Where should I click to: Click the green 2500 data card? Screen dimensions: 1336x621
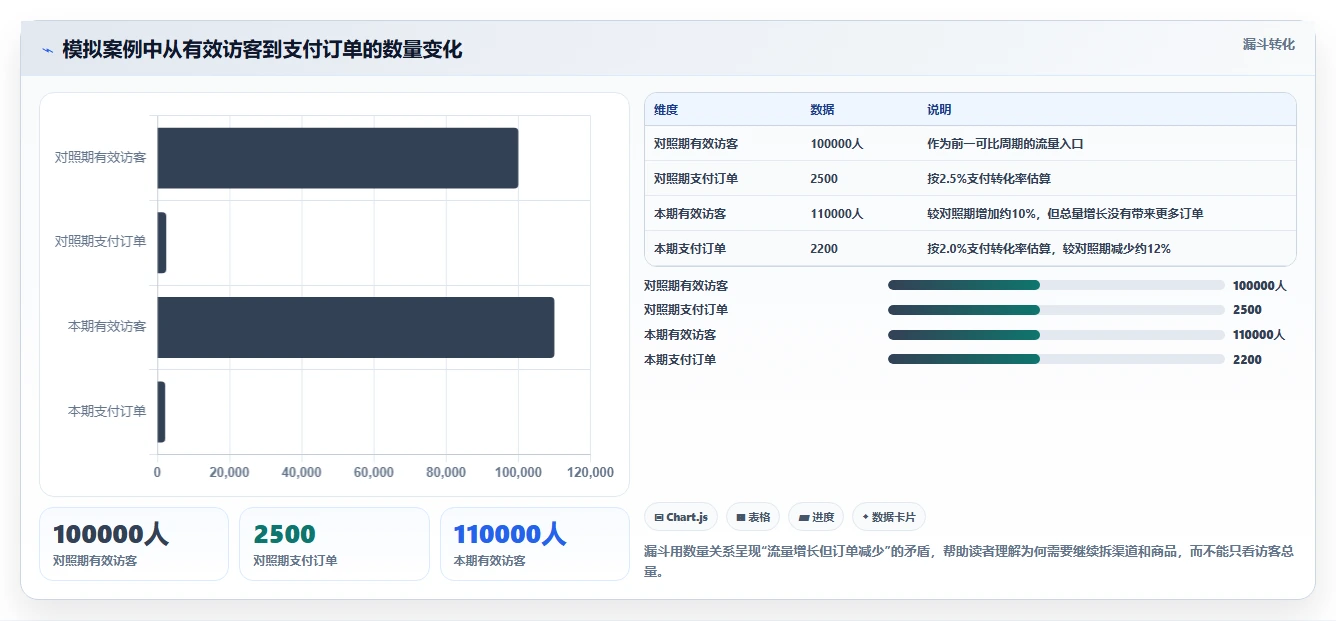(334, 544)
